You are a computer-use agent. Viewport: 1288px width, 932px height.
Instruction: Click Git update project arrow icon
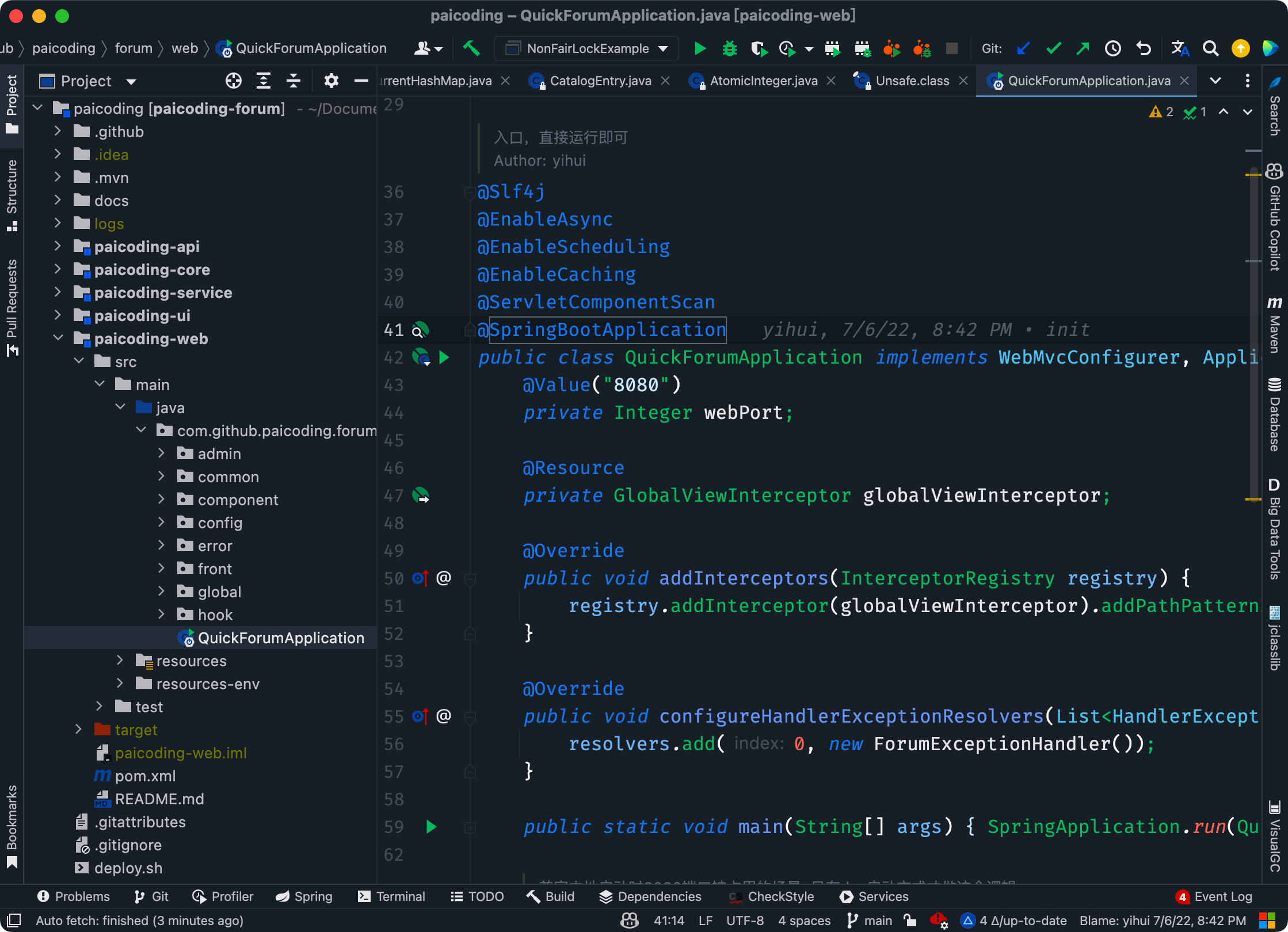[x=1023, y=49]
